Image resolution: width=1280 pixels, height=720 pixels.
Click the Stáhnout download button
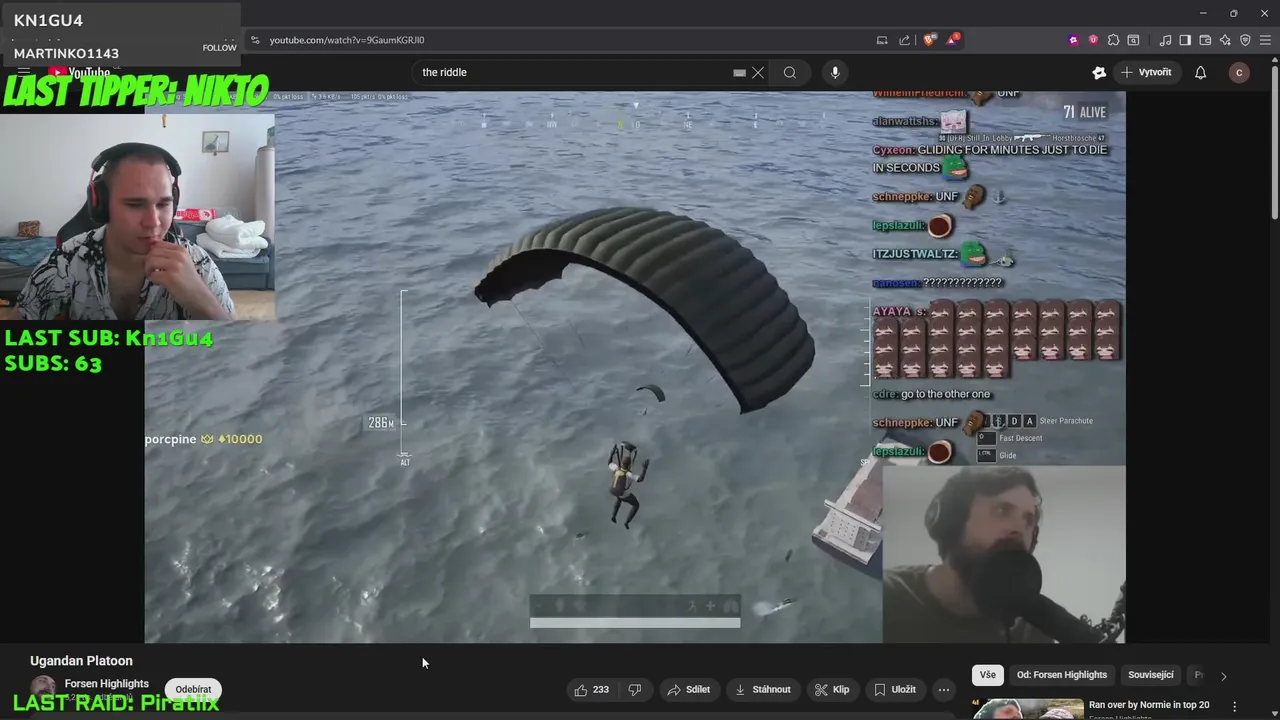pos(762,689)
